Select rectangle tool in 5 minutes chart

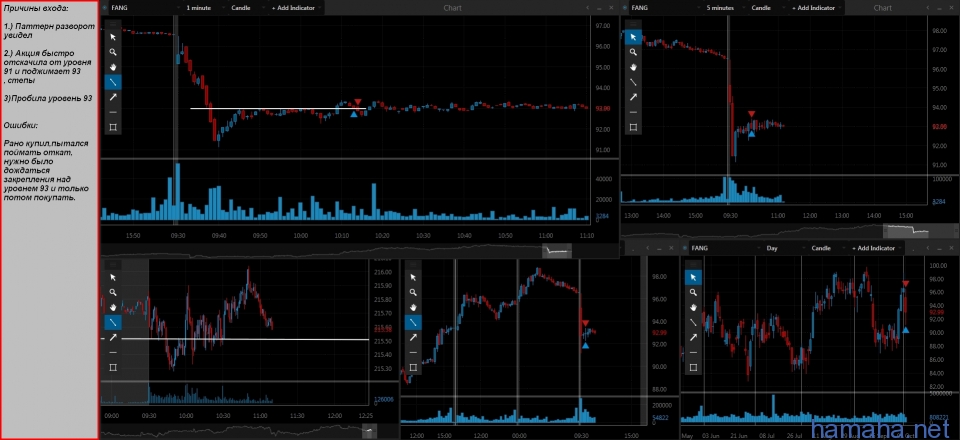coord(634,127)
